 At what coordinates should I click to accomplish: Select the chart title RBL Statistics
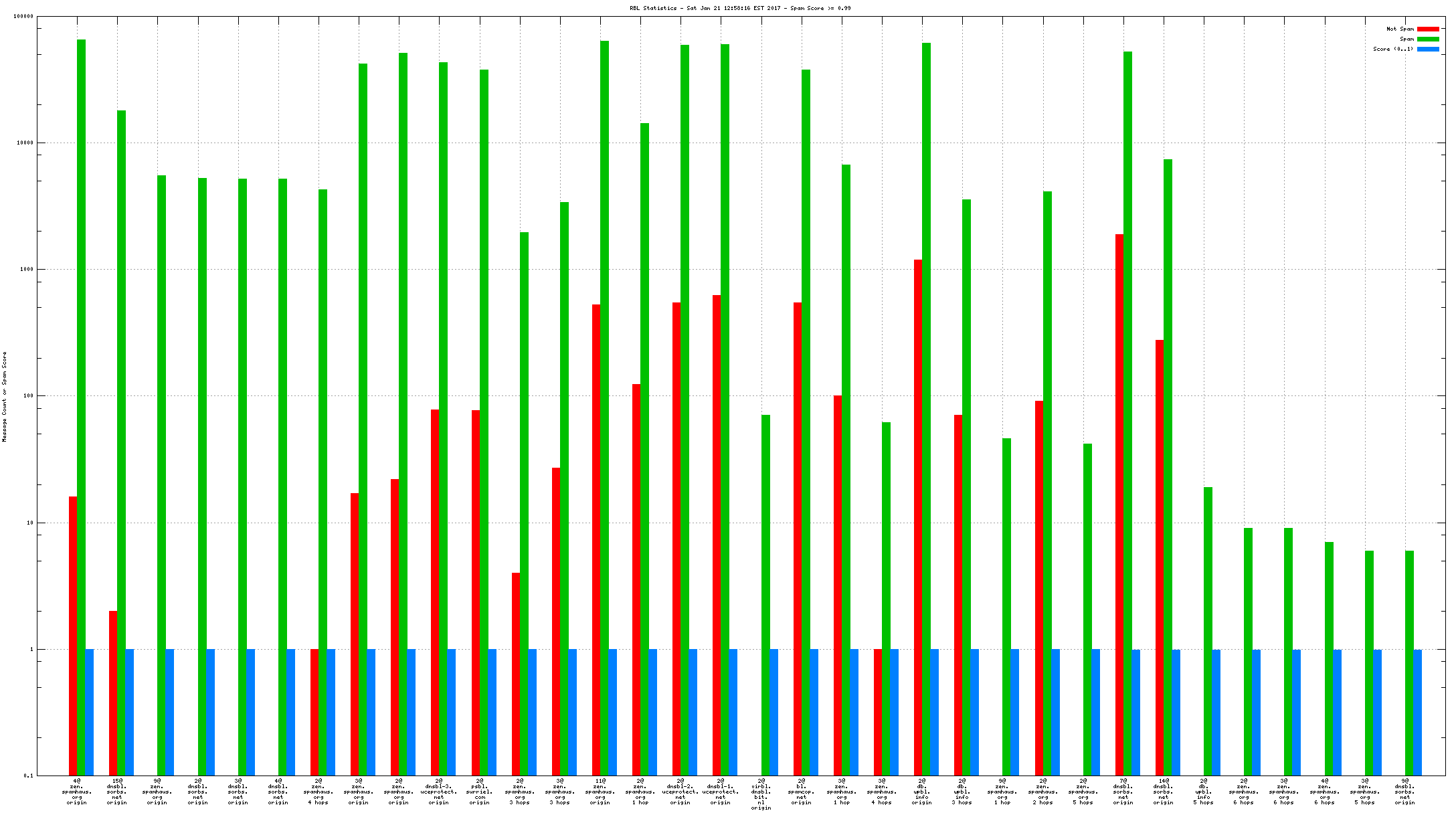(x=740, y=8)
